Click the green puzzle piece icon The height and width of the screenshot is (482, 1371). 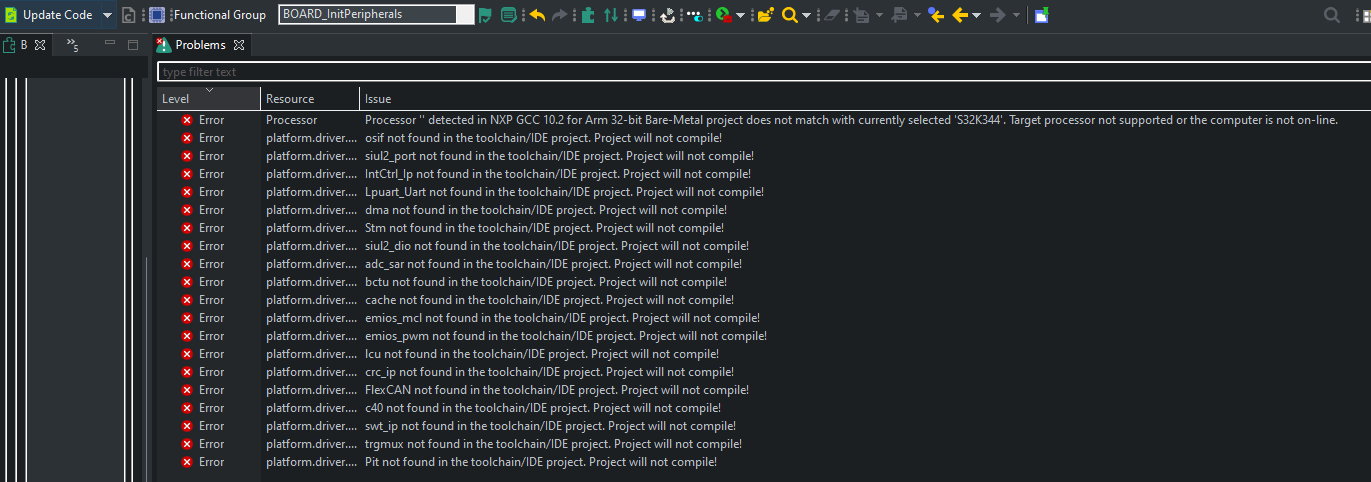[x=588, y=15]
